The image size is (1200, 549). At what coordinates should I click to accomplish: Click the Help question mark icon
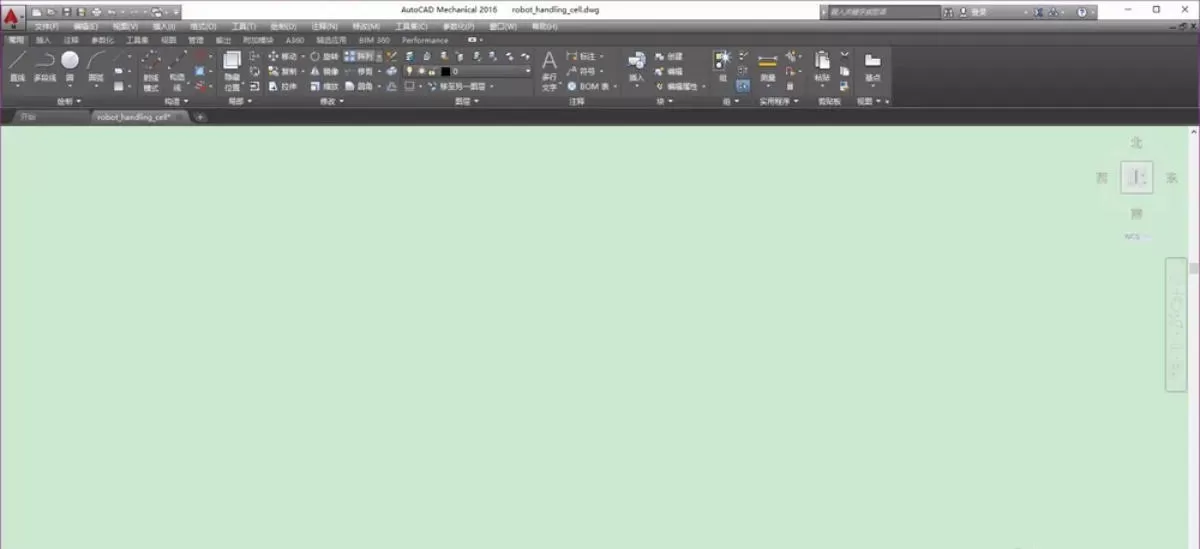pos(1081,12)
